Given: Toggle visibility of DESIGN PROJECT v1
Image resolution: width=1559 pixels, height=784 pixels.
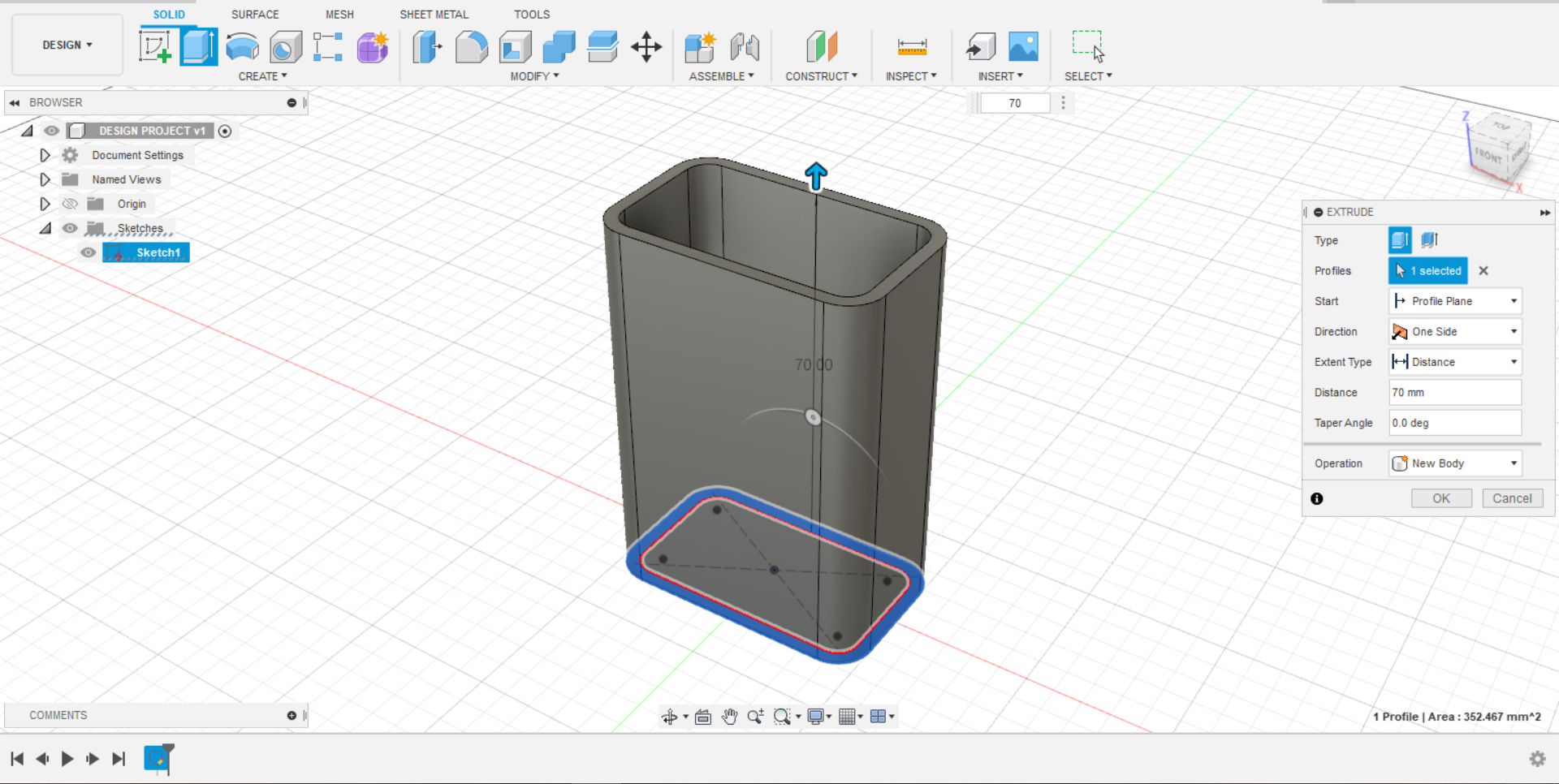Looking at the screenshot, I should click(x=52, y=131).
